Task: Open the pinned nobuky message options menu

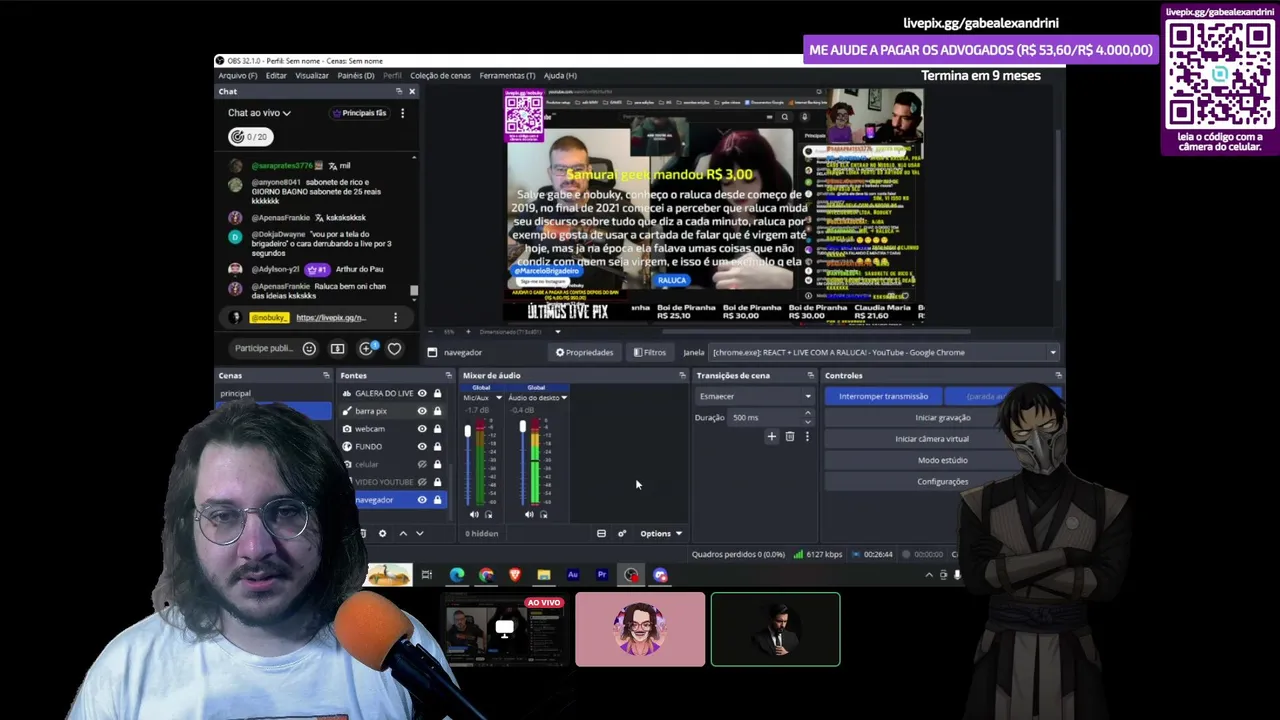Action: [x=395, y=317]
